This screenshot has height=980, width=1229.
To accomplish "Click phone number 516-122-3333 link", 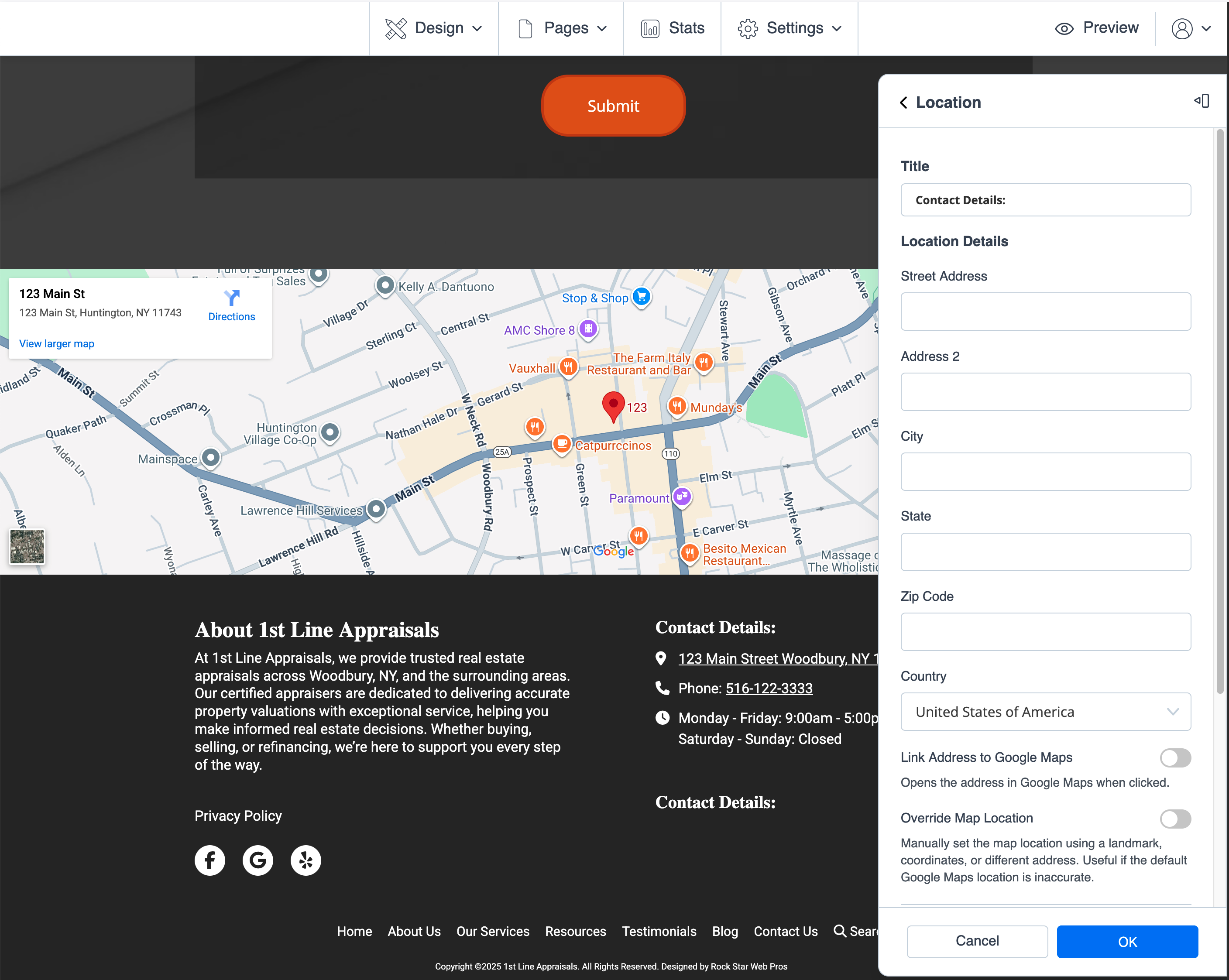I will coord(769,688).
